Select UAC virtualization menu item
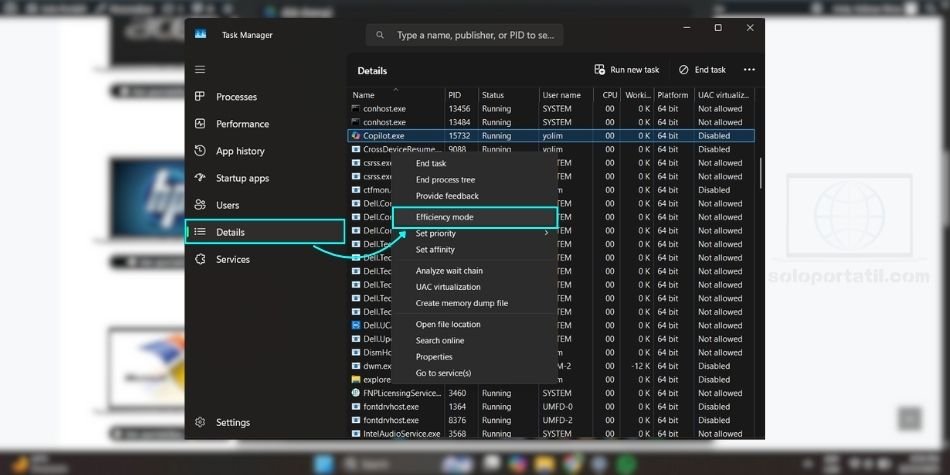 (448, 287)
